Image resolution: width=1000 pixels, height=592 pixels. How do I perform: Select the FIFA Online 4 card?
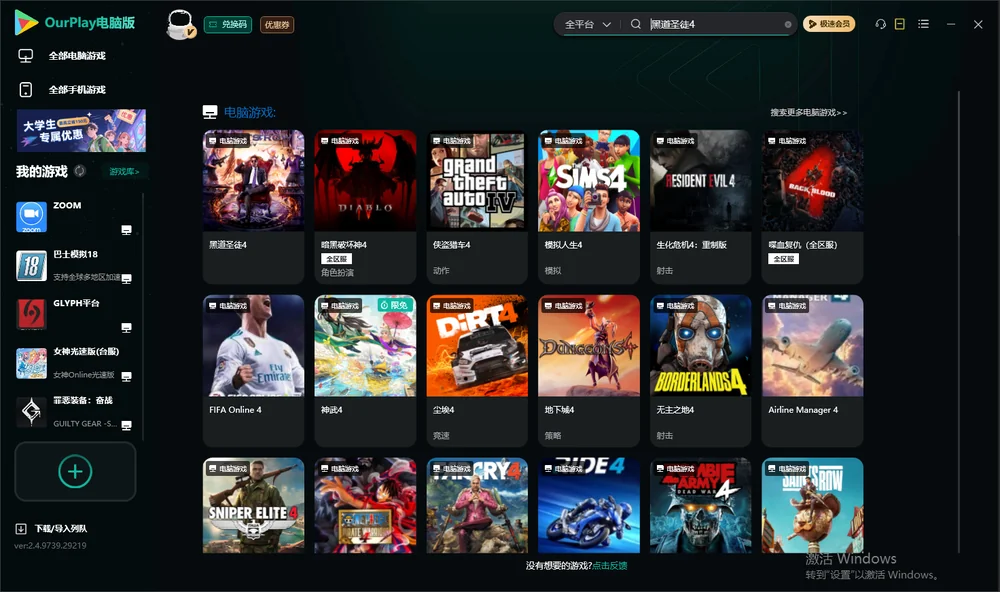253,371
